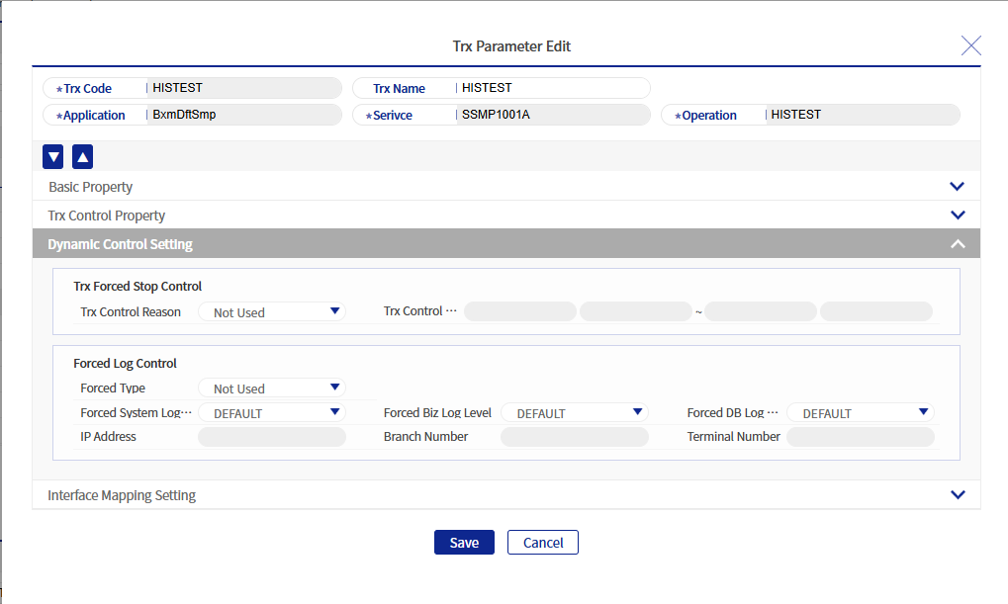The width and height of the screenshot is (1008, 604).
Task: Open the Forced Type dropdown
Action: click(x=272, y=389)
